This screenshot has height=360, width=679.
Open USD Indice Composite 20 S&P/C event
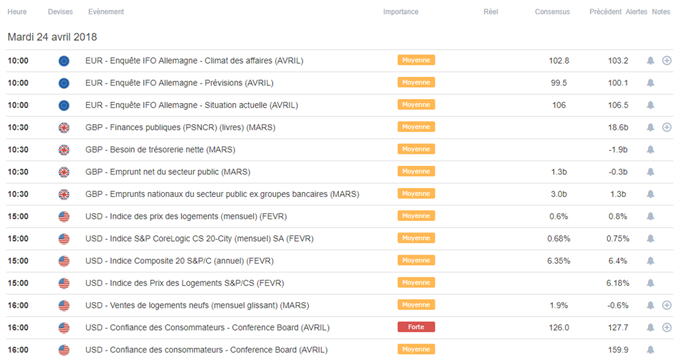179,261
